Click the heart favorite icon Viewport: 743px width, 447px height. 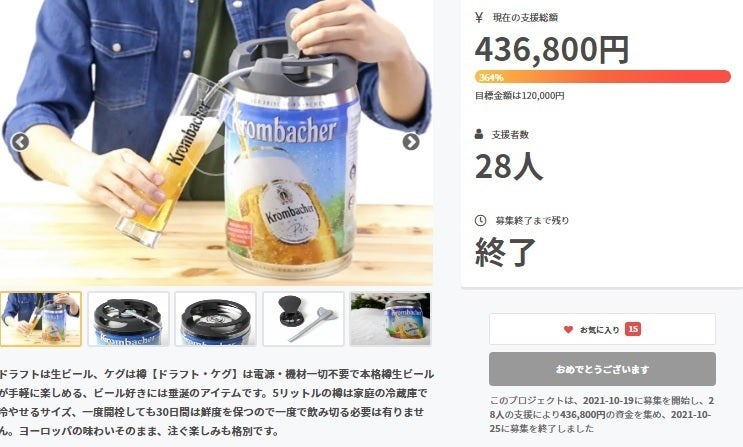point(568,329)
